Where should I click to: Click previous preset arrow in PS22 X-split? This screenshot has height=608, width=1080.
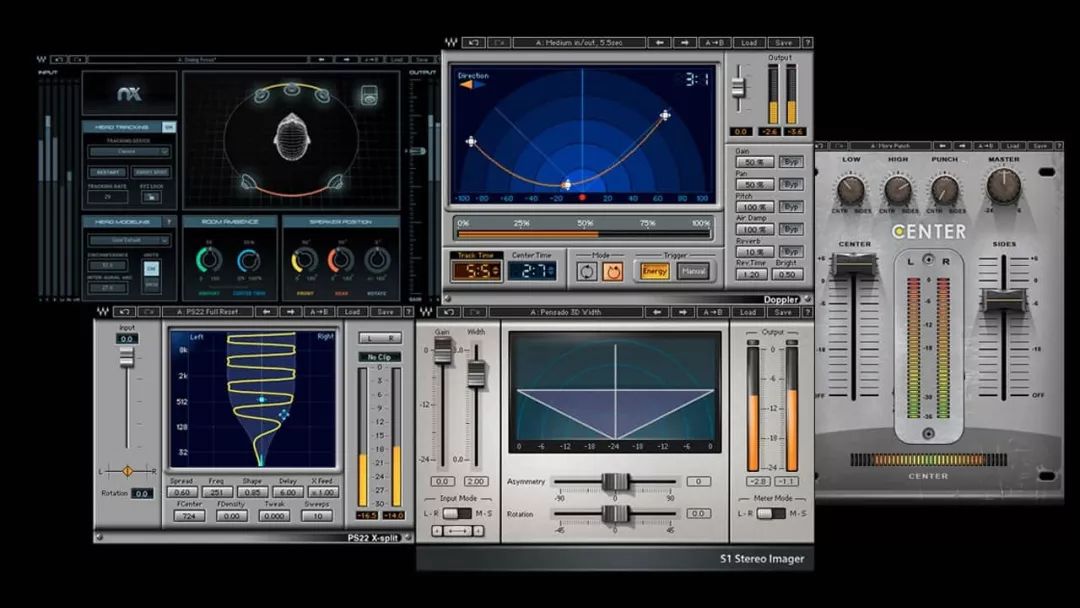[x=267, y=312]
